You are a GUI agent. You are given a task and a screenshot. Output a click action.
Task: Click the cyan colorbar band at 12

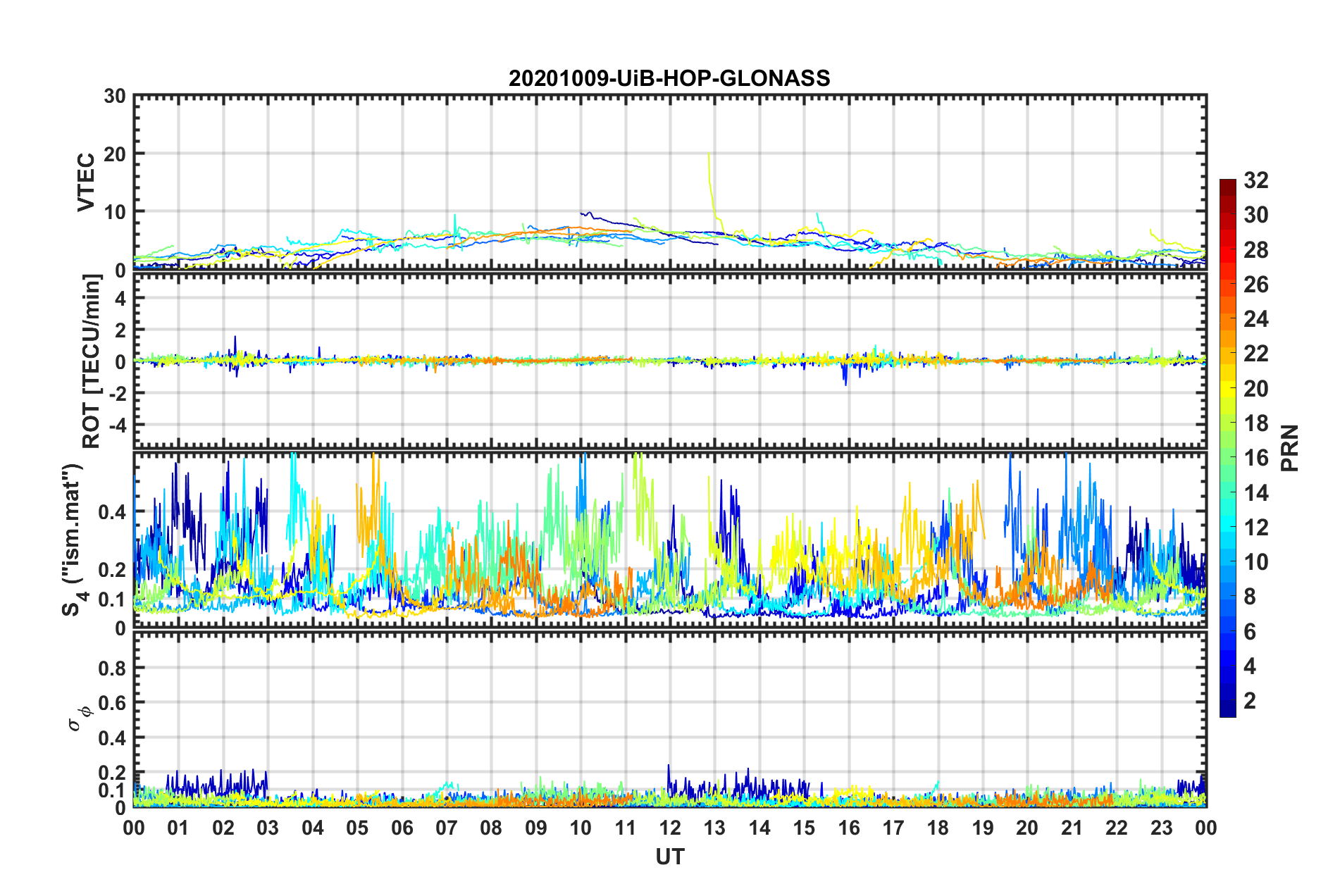(1228, 528)
